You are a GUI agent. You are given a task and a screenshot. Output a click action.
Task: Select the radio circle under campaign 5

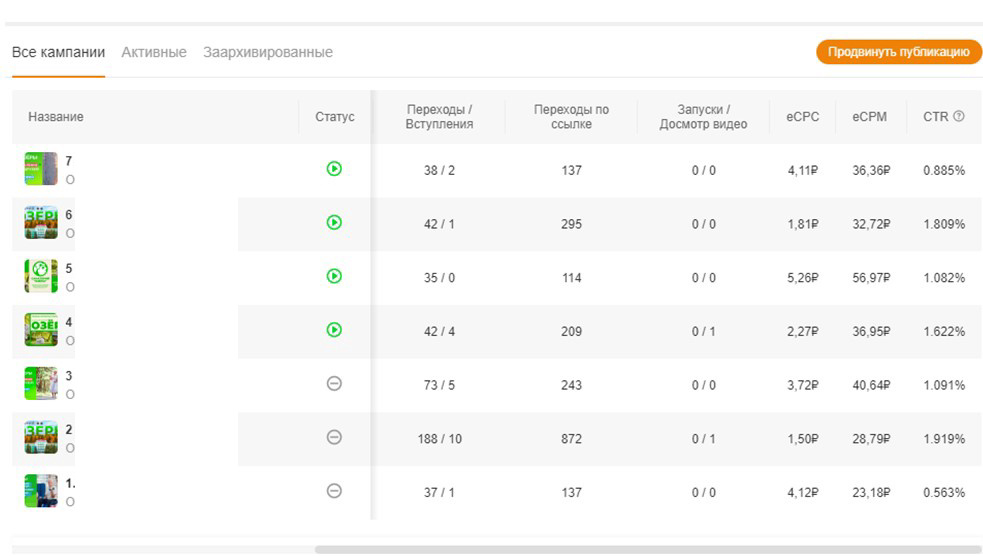coord(70,287)
